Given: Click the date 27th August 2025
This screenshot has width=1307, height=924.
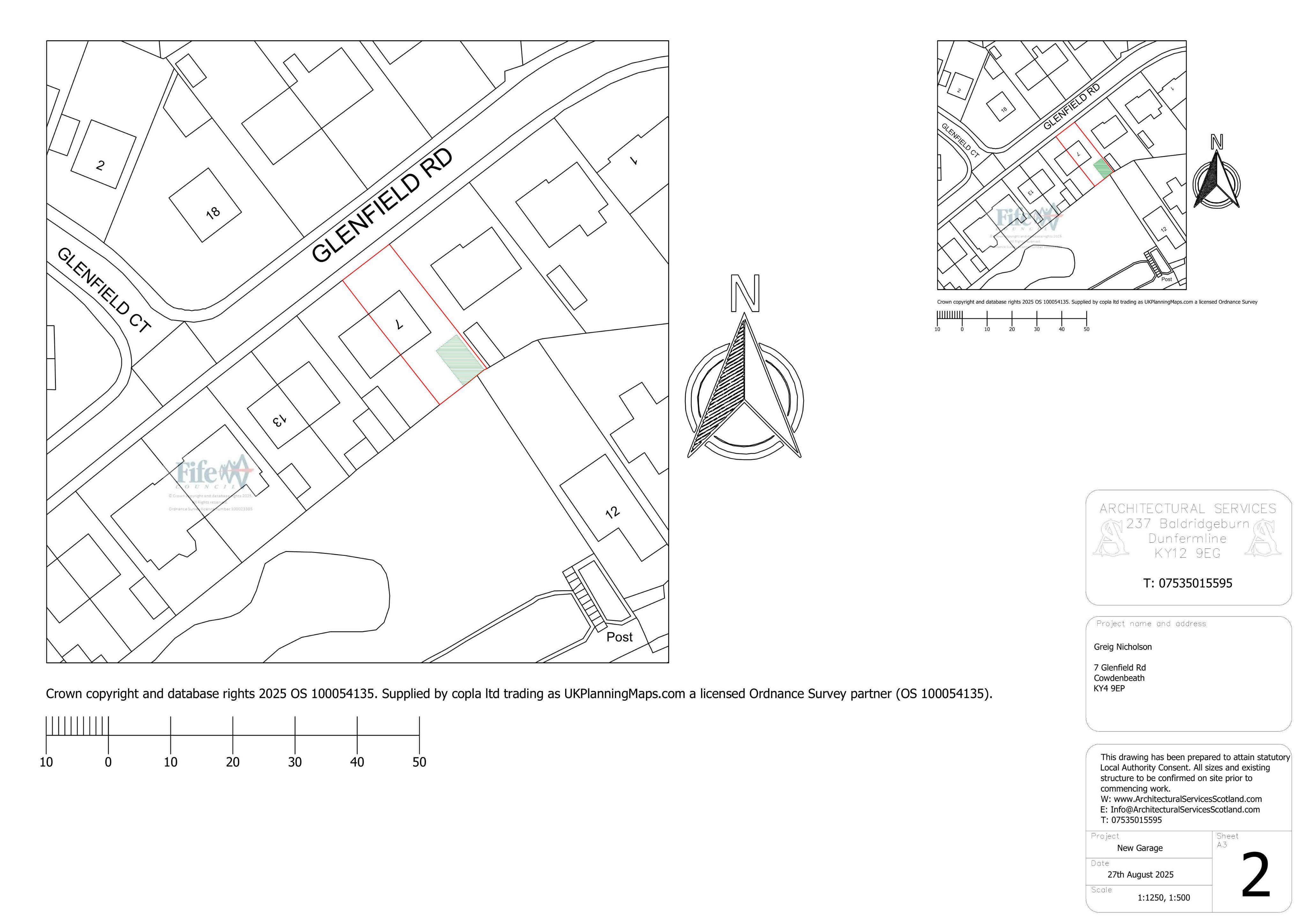Looking at the screenshot, I should (x=1140, y=875).
